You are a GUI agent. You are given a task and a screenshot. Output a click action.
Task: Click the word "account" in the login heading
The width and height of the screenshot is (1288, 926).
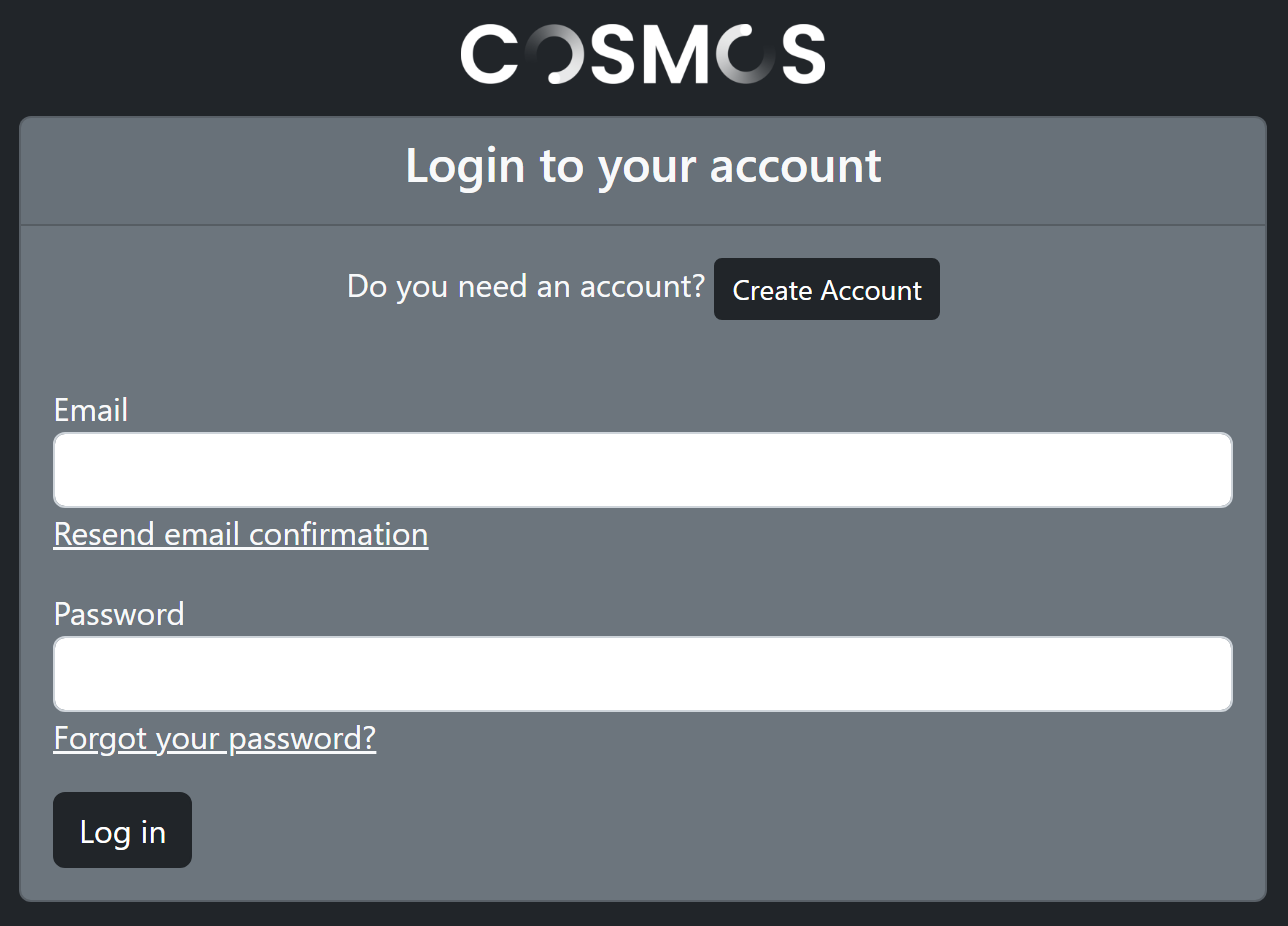[796, 166]
